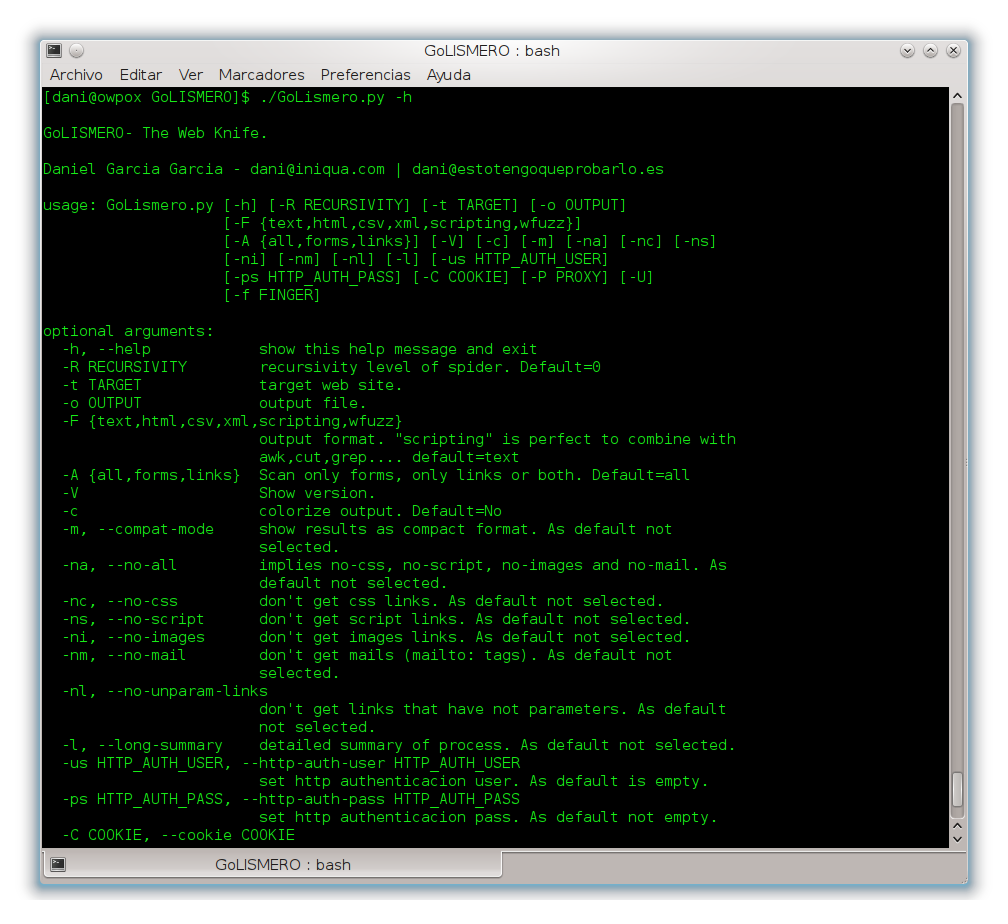Click the 'usage: GoLismero.py' text
The width and height of the screenshot is (1008, 924).
tap(128, 205)
